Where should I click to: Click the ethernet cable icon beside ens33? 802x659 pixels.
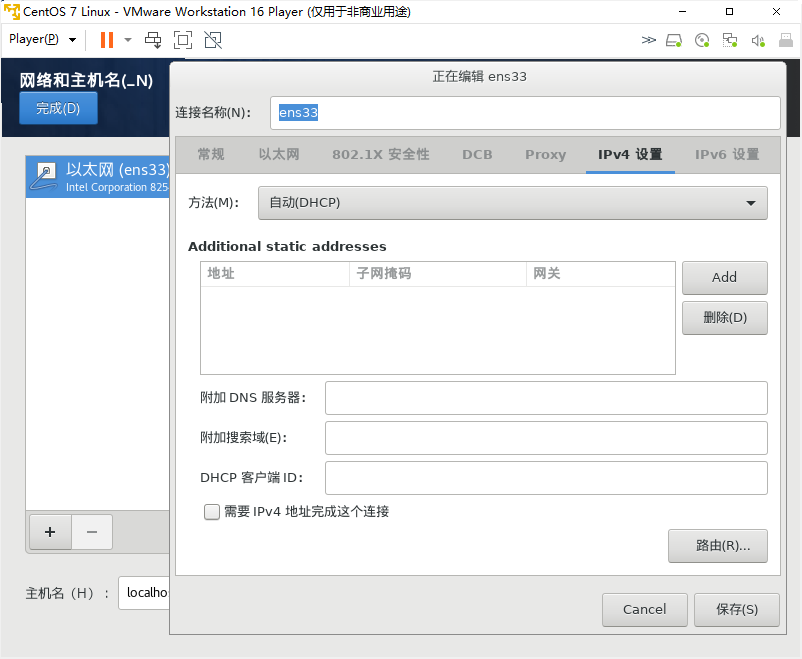pos(44,176)
